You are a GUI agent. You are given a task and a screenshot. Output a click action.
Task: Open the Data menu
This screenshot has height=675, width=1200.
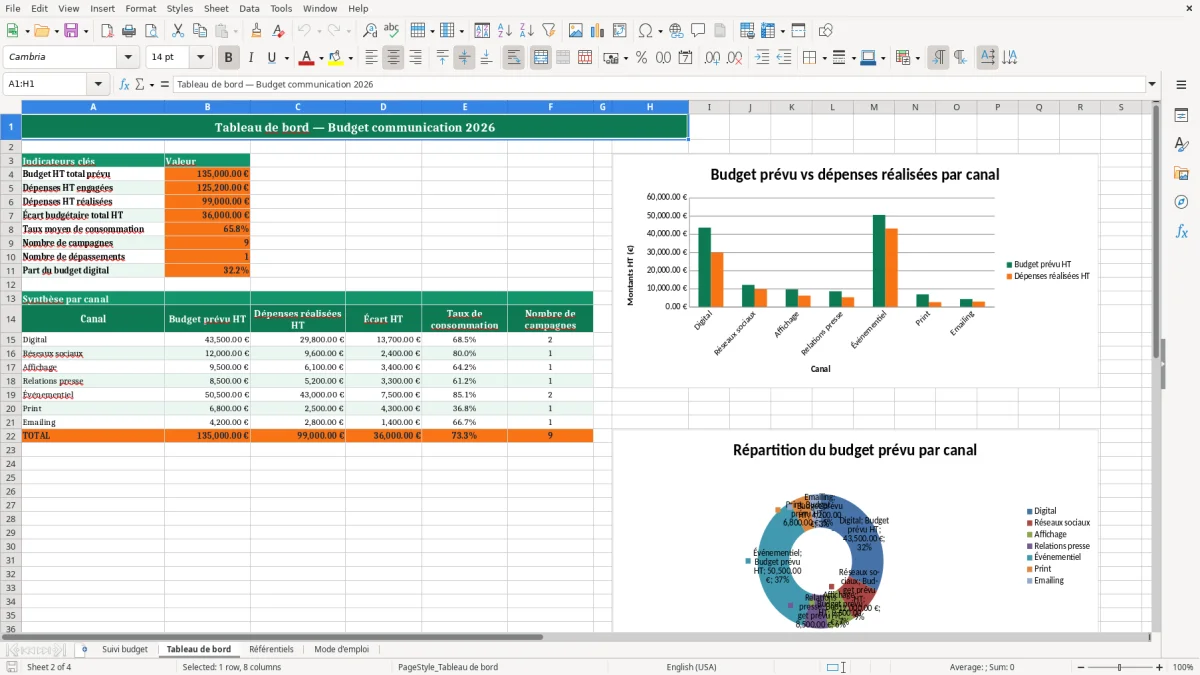(249, 8)
